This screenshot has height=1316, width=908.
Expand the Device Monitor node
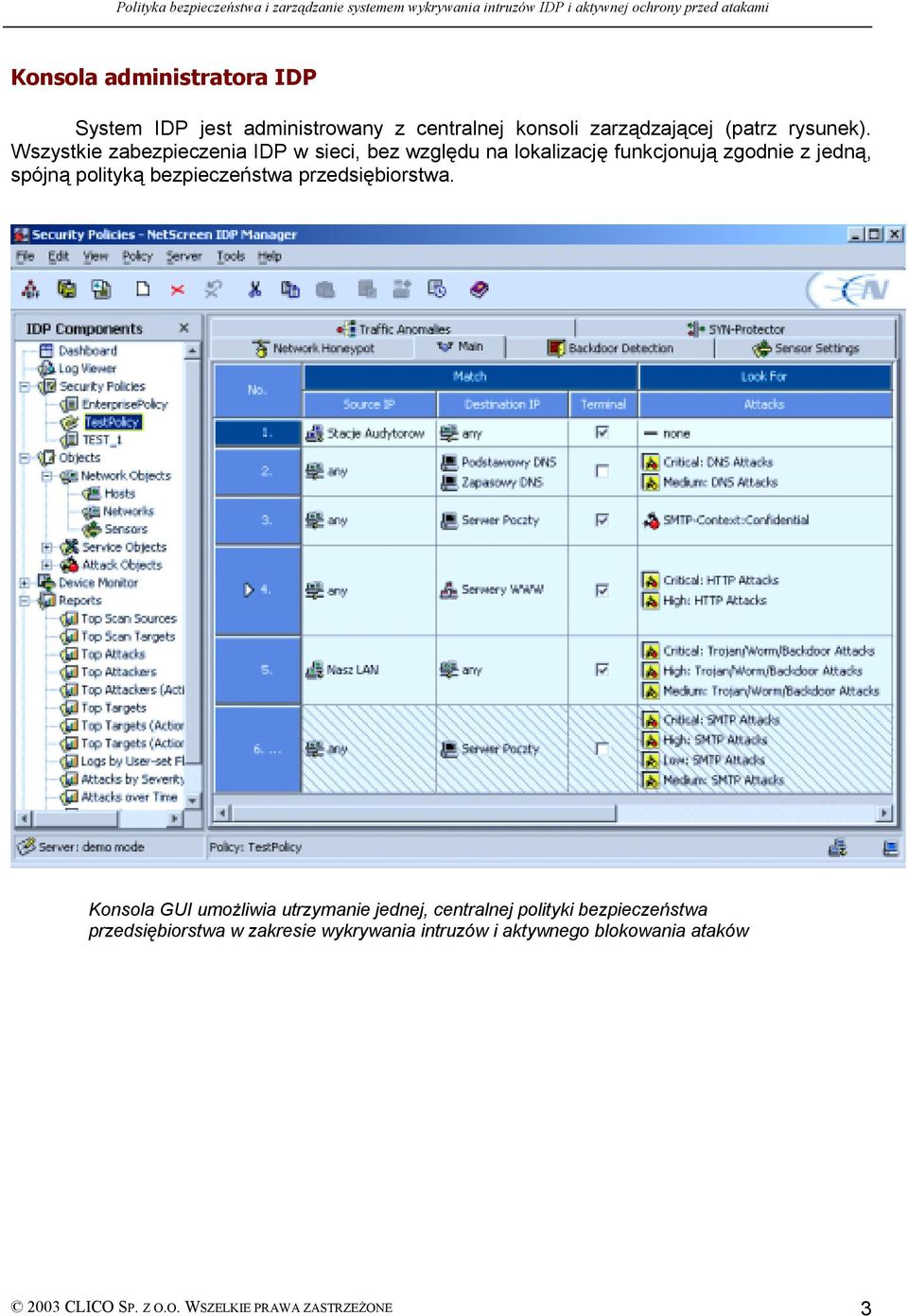(x=25, y=584)
